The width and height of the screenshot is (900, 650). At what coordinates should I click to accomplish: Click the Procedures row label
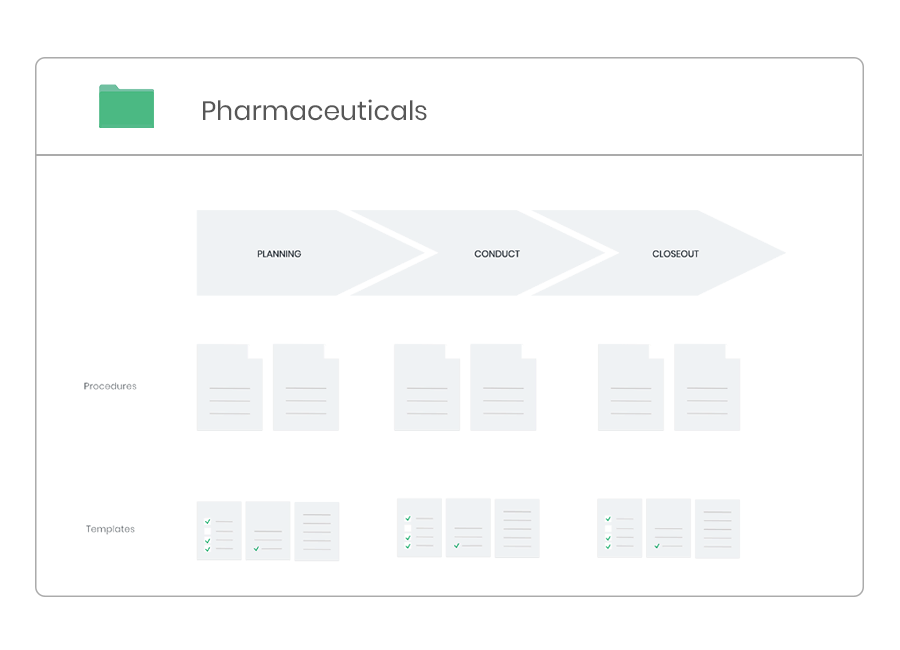pos(110,386)
